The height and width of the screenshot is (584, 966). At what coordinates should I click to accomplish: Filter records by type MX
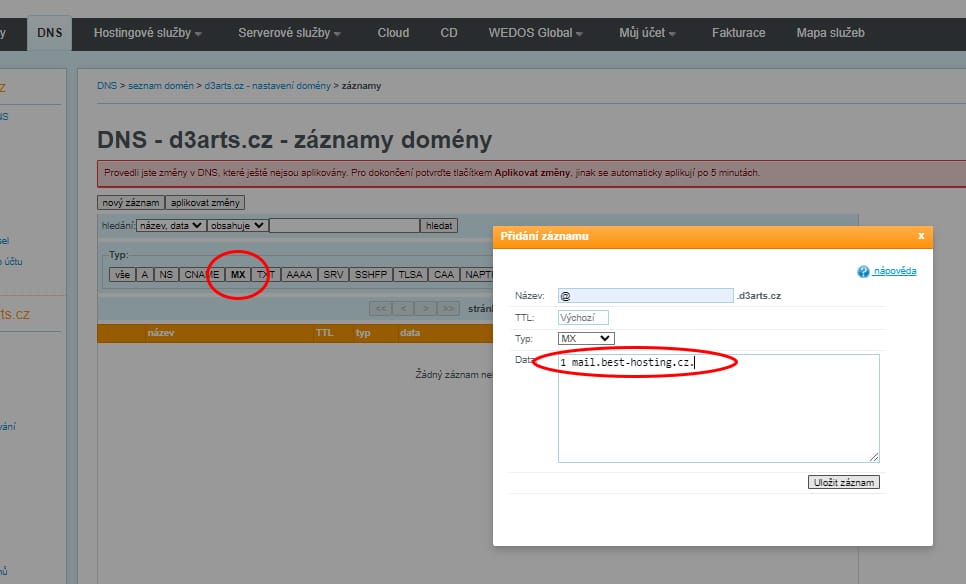point(238,275)
